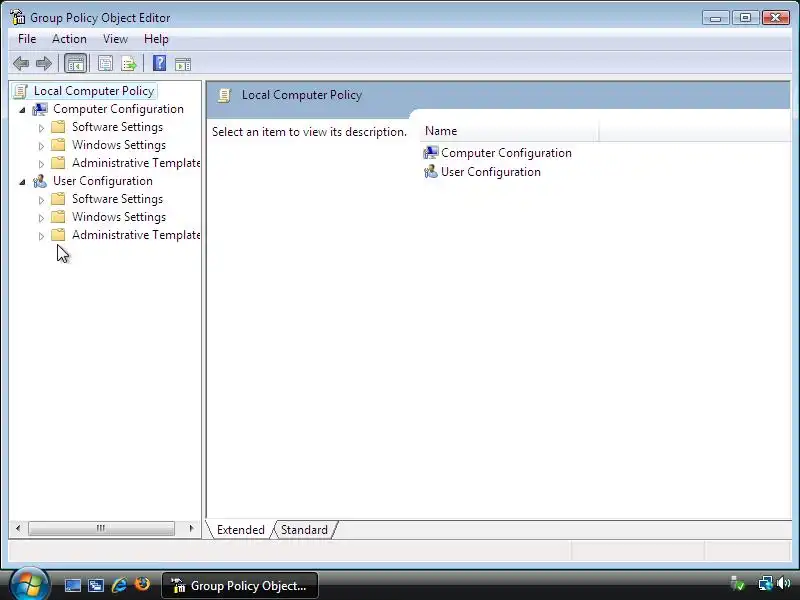800x600 pixels.
Task: Click the Export List toolbar icon
Action: 129,64
